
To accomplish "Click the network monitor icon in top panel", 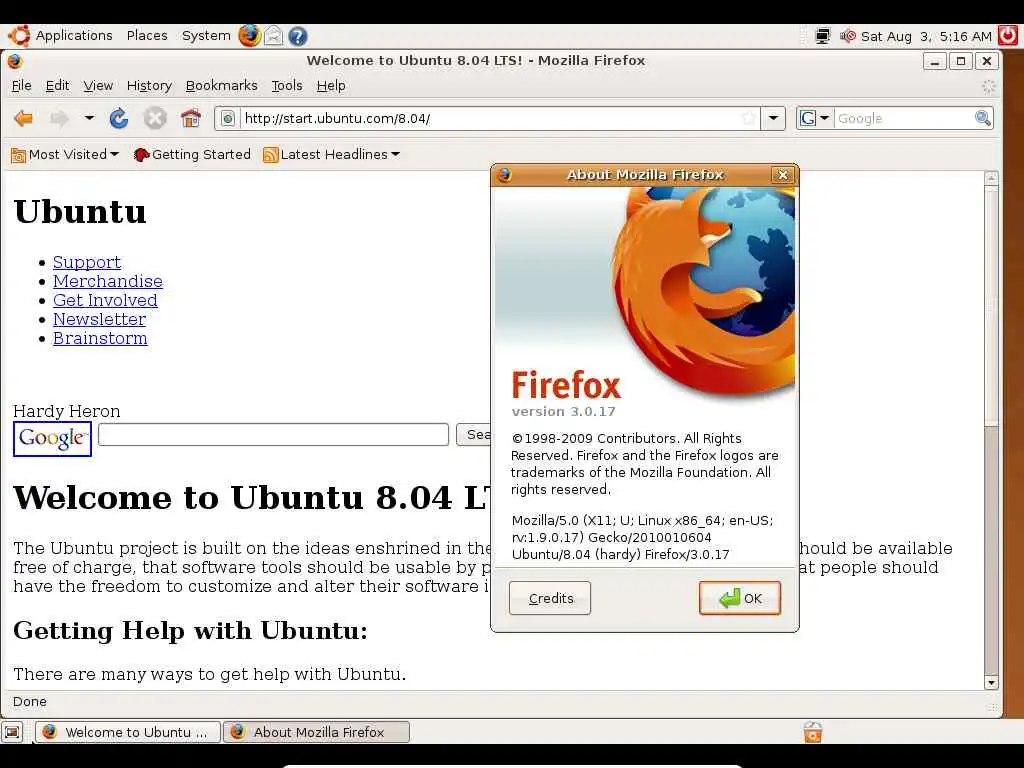I will pyautogui.click(x=823, y=36).
